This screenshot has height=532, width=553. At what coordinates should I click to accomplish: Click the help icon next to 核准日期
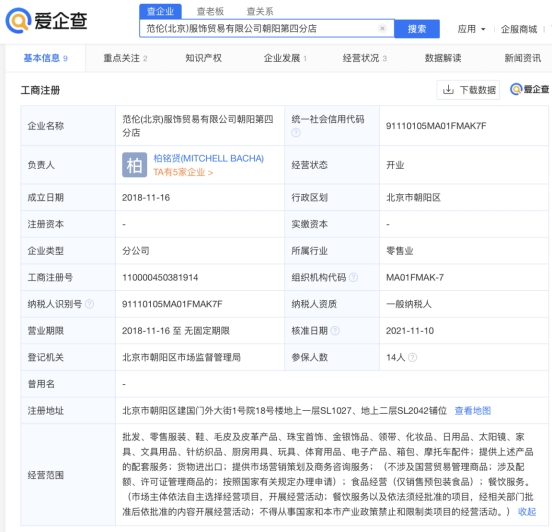[x=335, y=331]
